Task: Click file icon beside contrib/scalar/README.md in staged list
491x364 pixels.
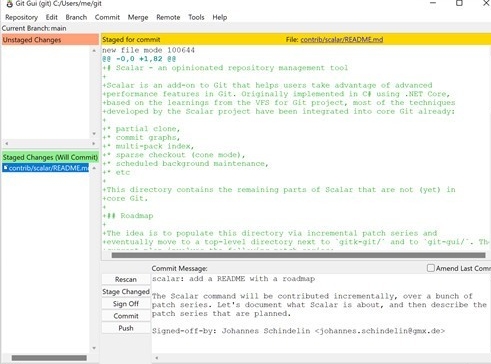Action: (x=5, y=167)
